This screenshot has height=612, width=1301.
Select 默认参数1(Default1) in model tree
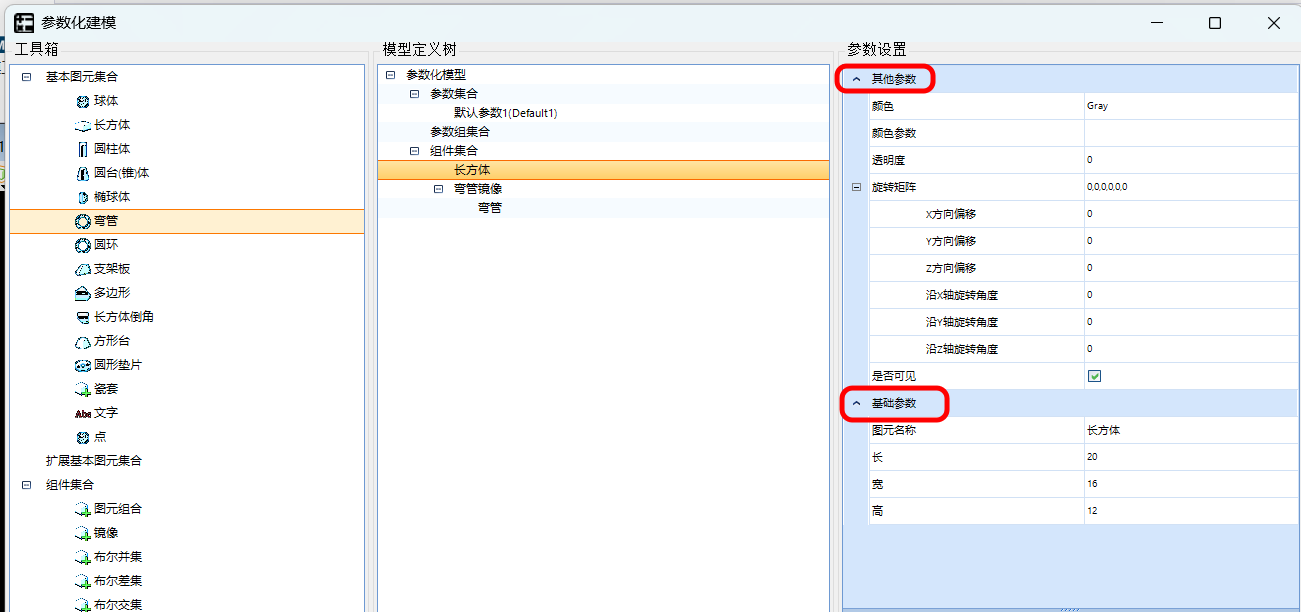505,113
